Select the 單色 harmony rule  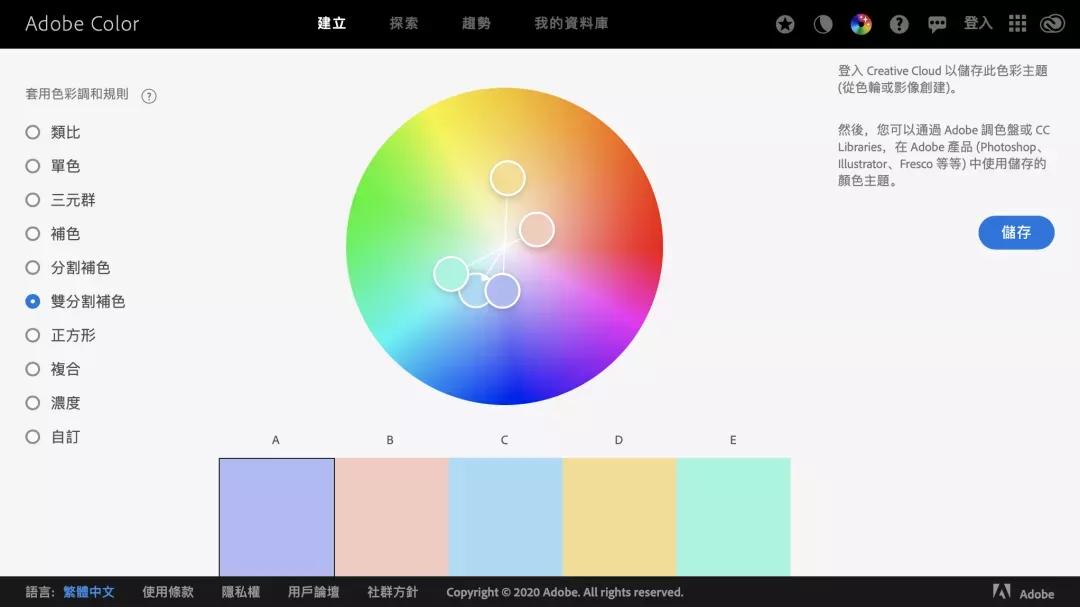[x=53, y=166]
